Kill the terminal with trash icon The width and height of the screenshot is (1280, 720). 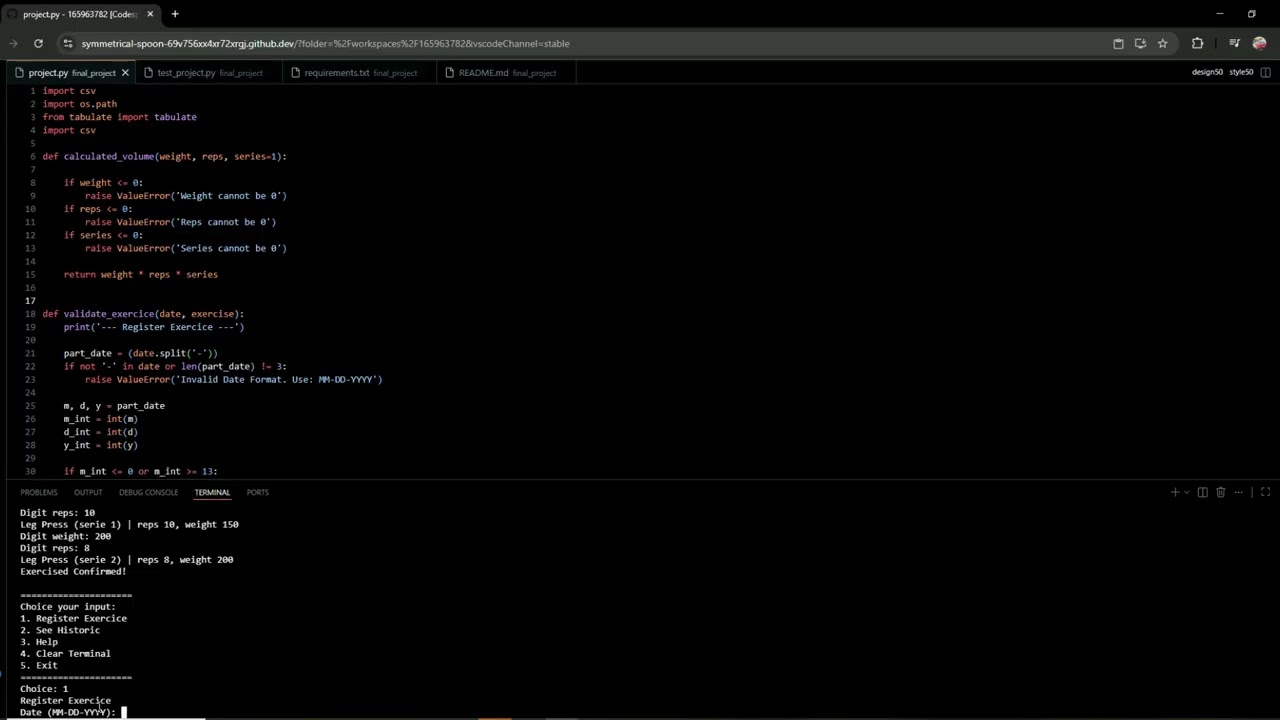[1220, 492]
